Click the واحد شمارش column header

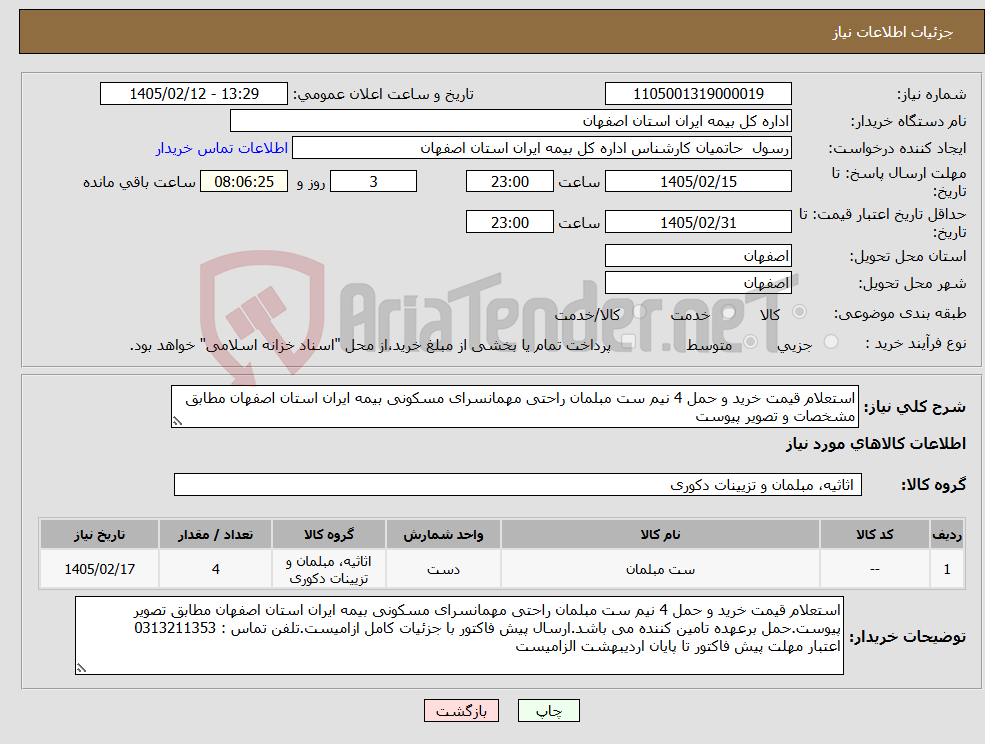coord(443,535)
